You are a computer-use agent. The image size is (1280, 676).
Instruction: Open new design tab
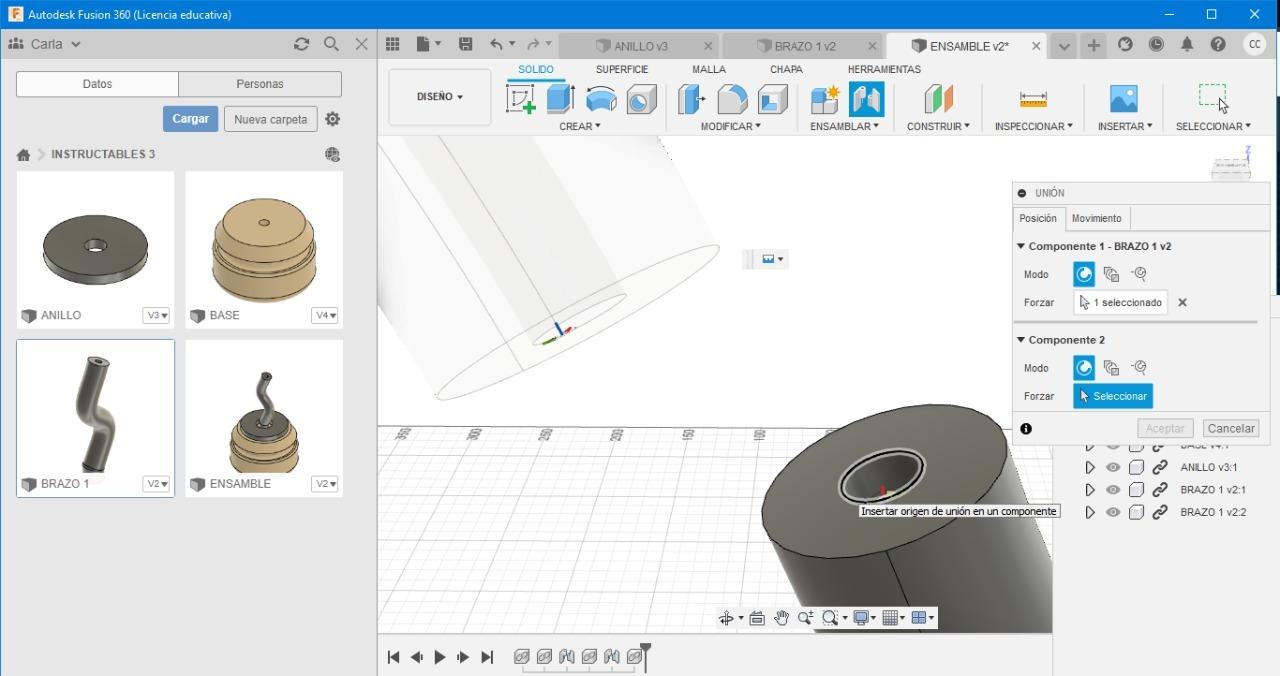coord(1094,45)
